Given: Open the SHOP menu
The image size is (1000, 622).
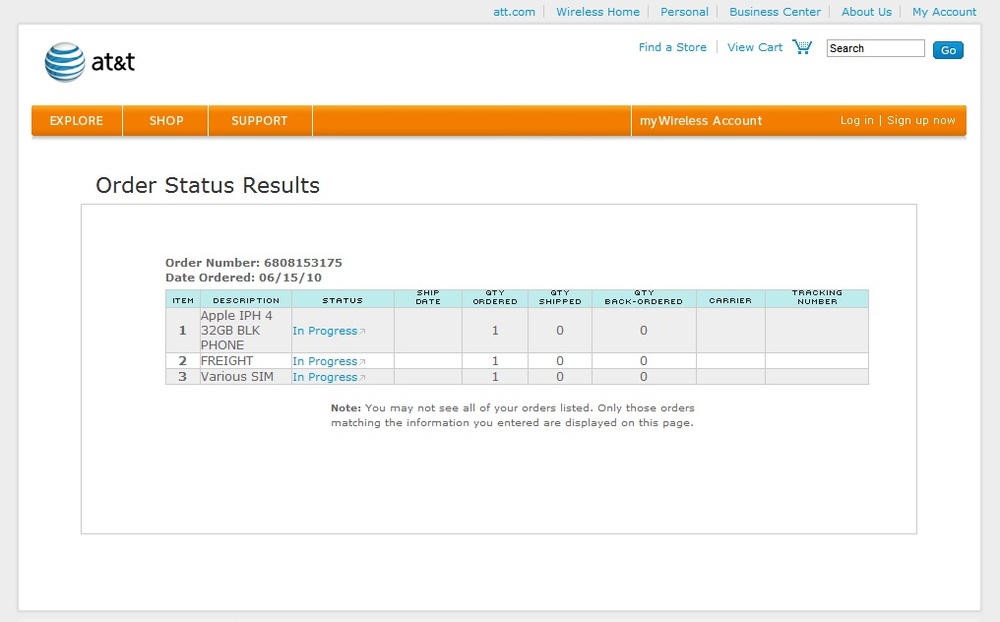Looking at the screenshot, I should (166, 121).
